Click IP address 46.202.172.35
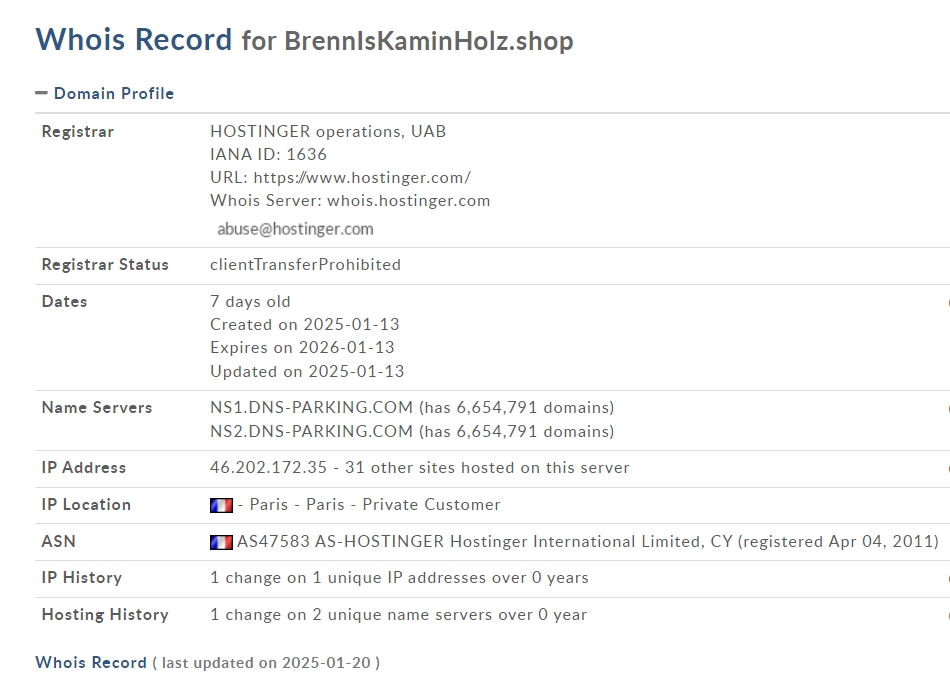The height and width of the screenshot is (680, 950). 268,468
